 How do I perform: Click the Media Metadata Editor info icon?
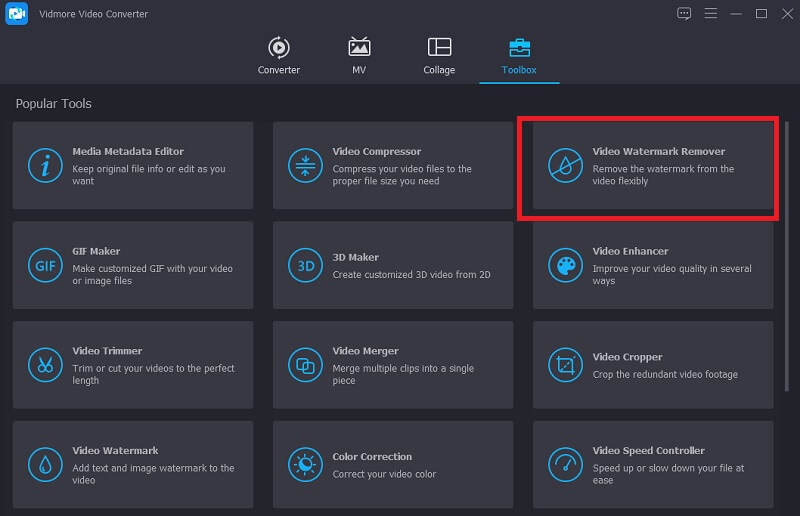pos(46,166)
